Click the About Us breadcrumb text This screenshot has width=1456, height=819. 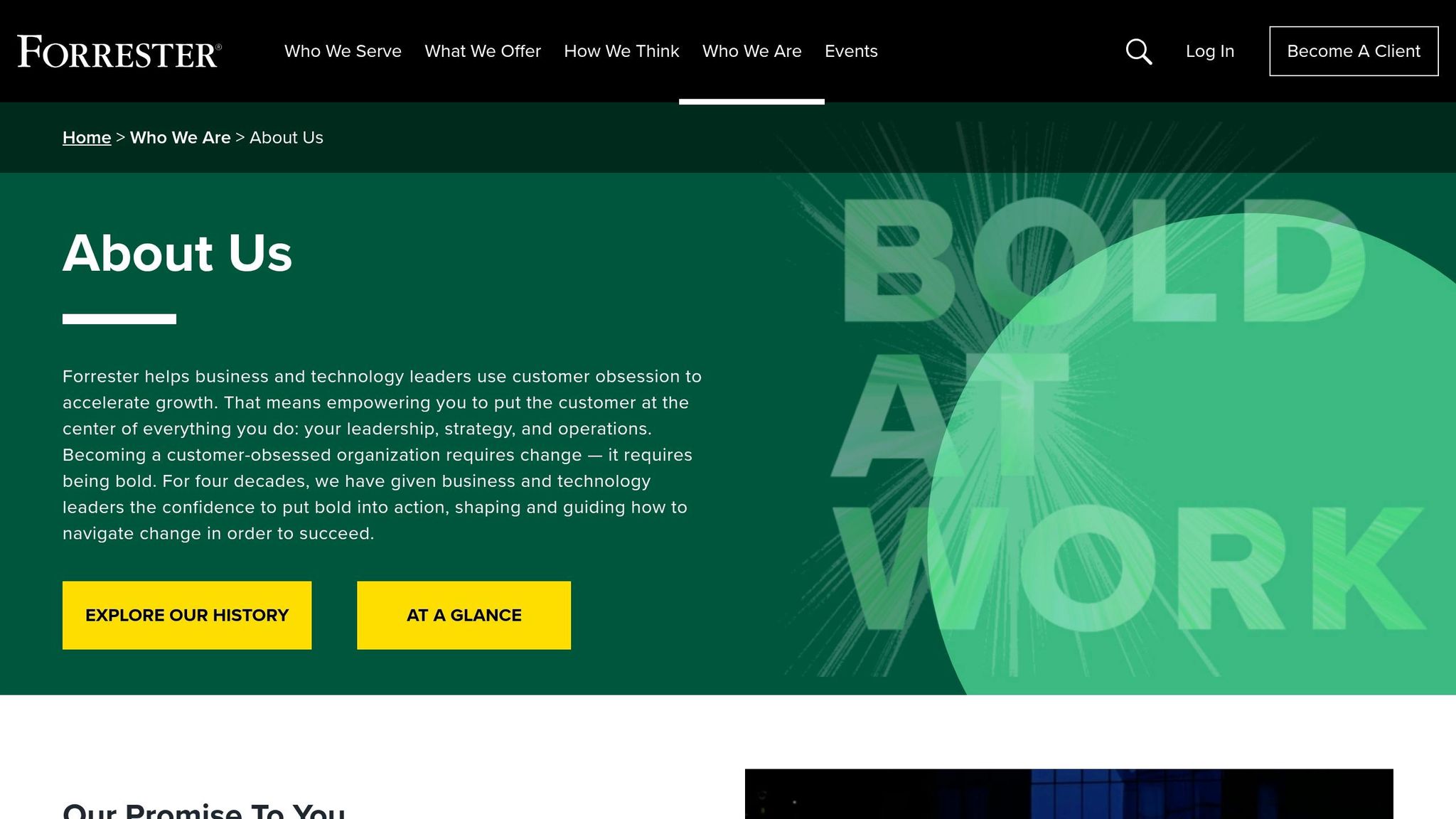point(287,137)
